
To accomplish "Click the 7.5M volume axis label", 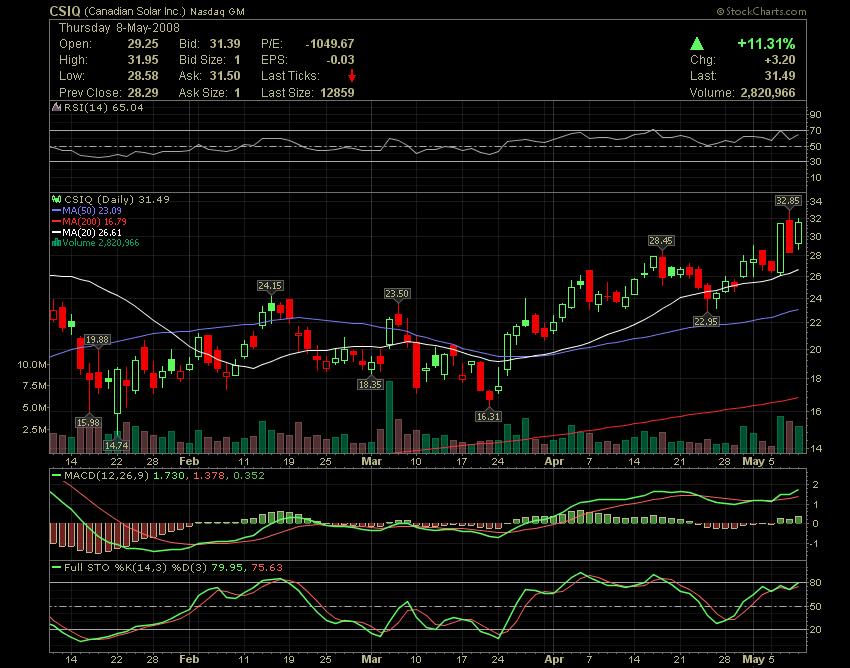I will point(34,386).
